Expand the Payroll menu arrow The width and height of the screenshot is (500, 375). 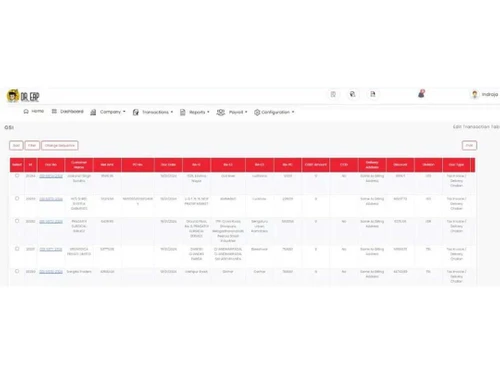[246, 112]
